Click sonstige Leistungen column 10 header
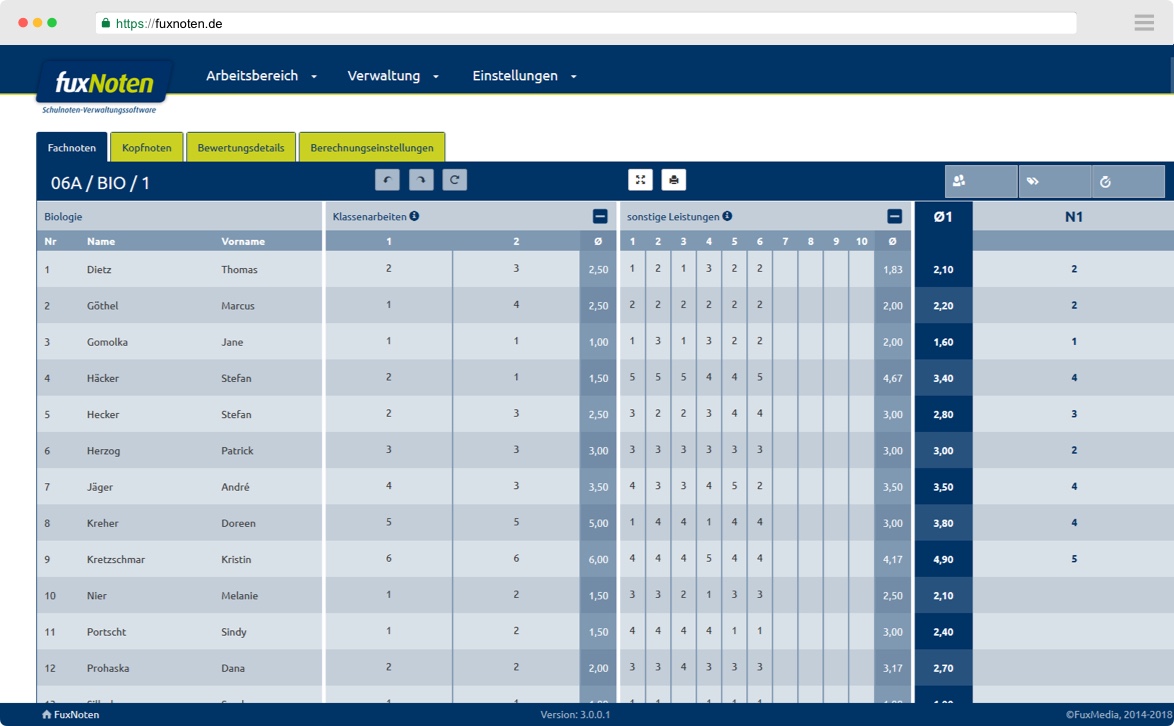Image resolution: width=1174 pixels, height=726 pixels. point(861,241)
